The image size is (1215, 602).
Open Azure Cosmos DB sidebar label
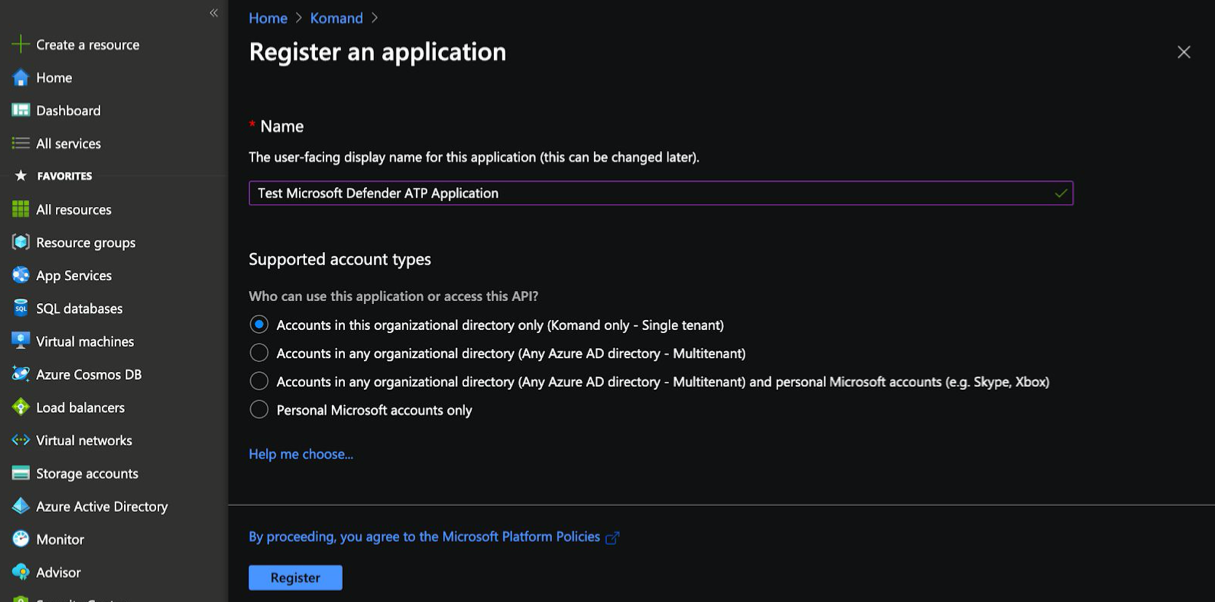click(89, 374)
